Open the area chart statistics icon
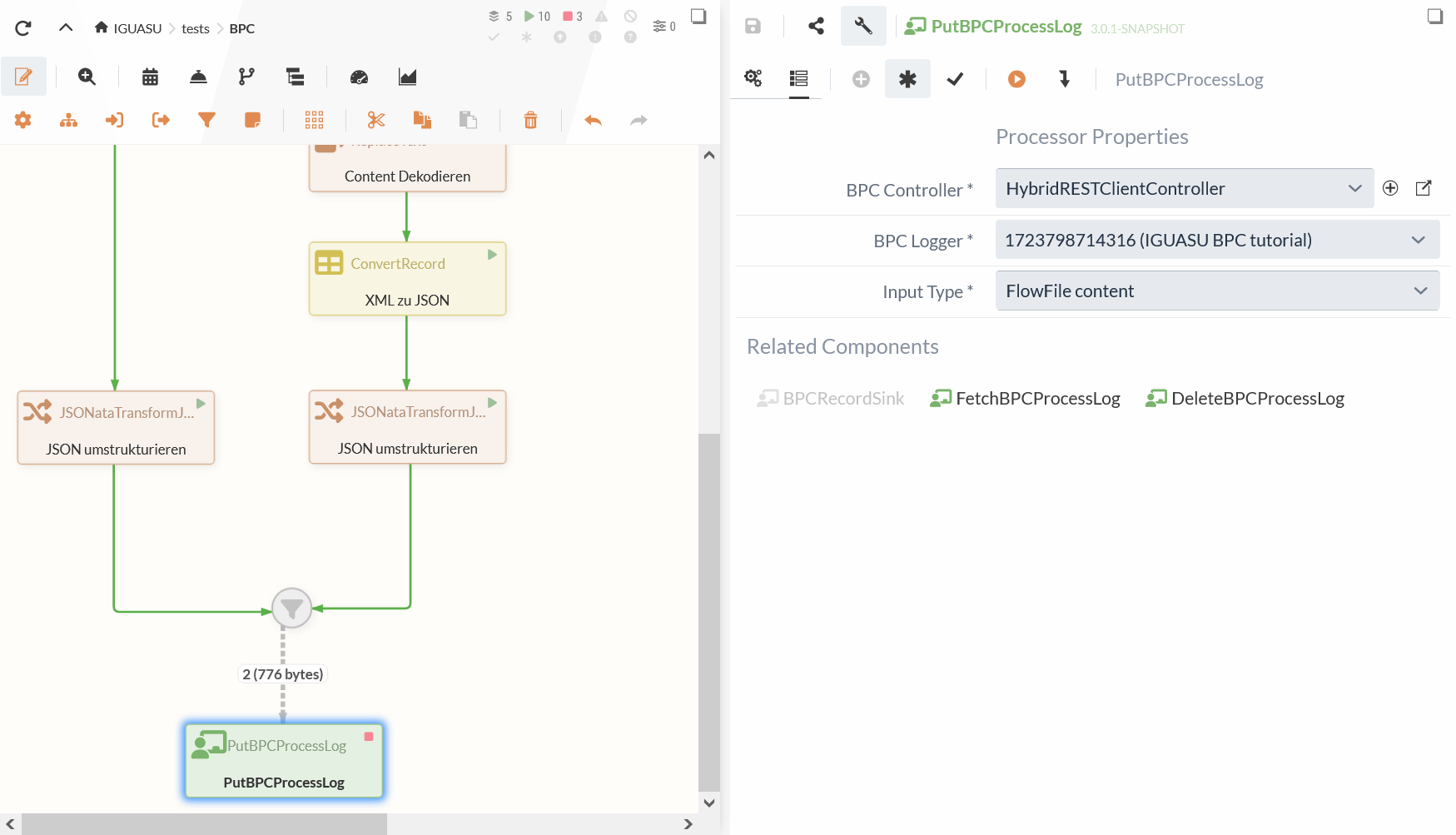 (x=407, y=77)
